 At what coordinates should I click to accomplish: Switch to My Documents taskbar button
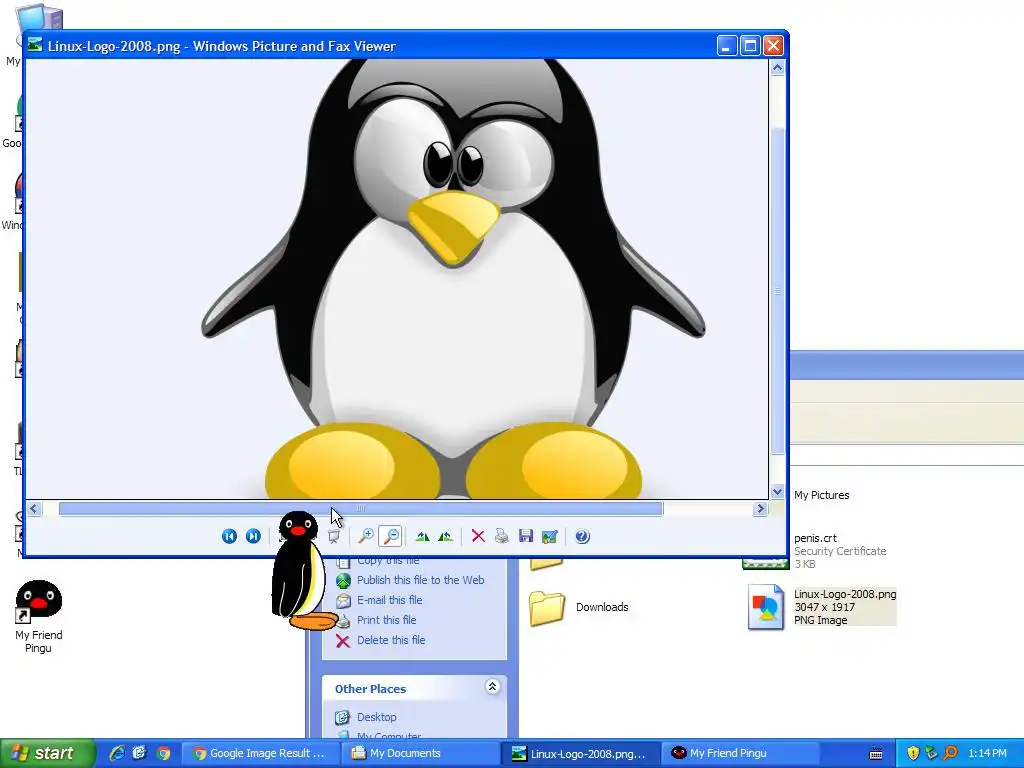coord(421,753)
